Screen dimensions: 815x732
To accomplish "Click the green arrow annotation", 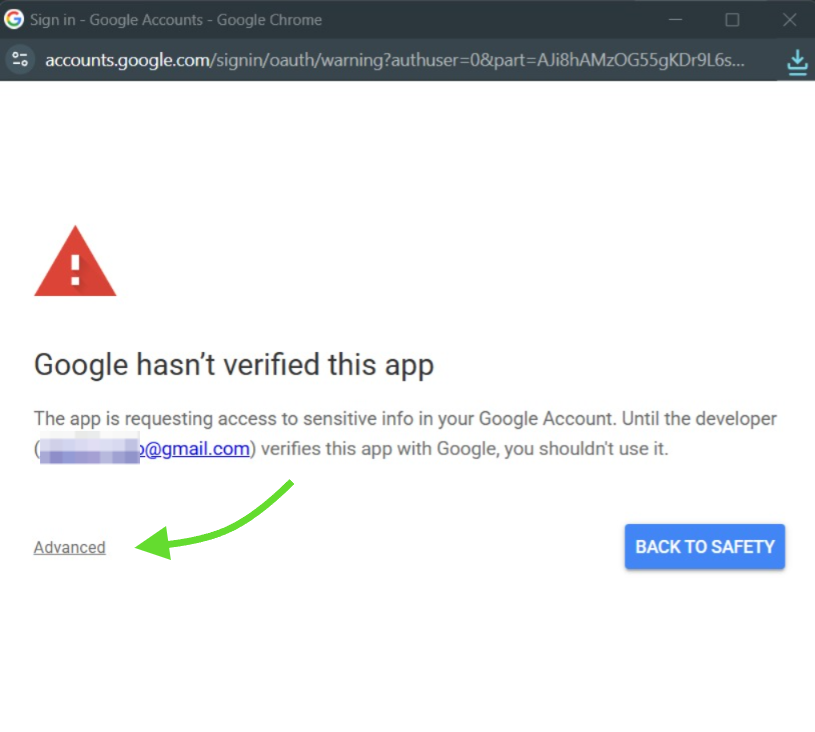I will (213, 521).
